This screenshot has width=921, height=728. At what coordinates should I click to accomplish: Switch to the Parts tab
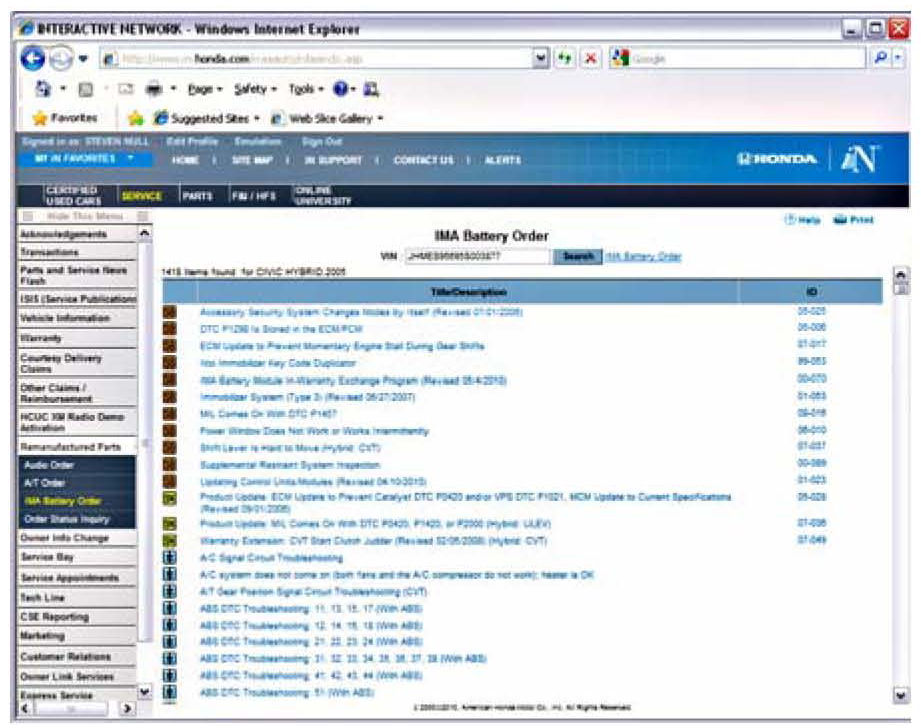tap(198, 197)
